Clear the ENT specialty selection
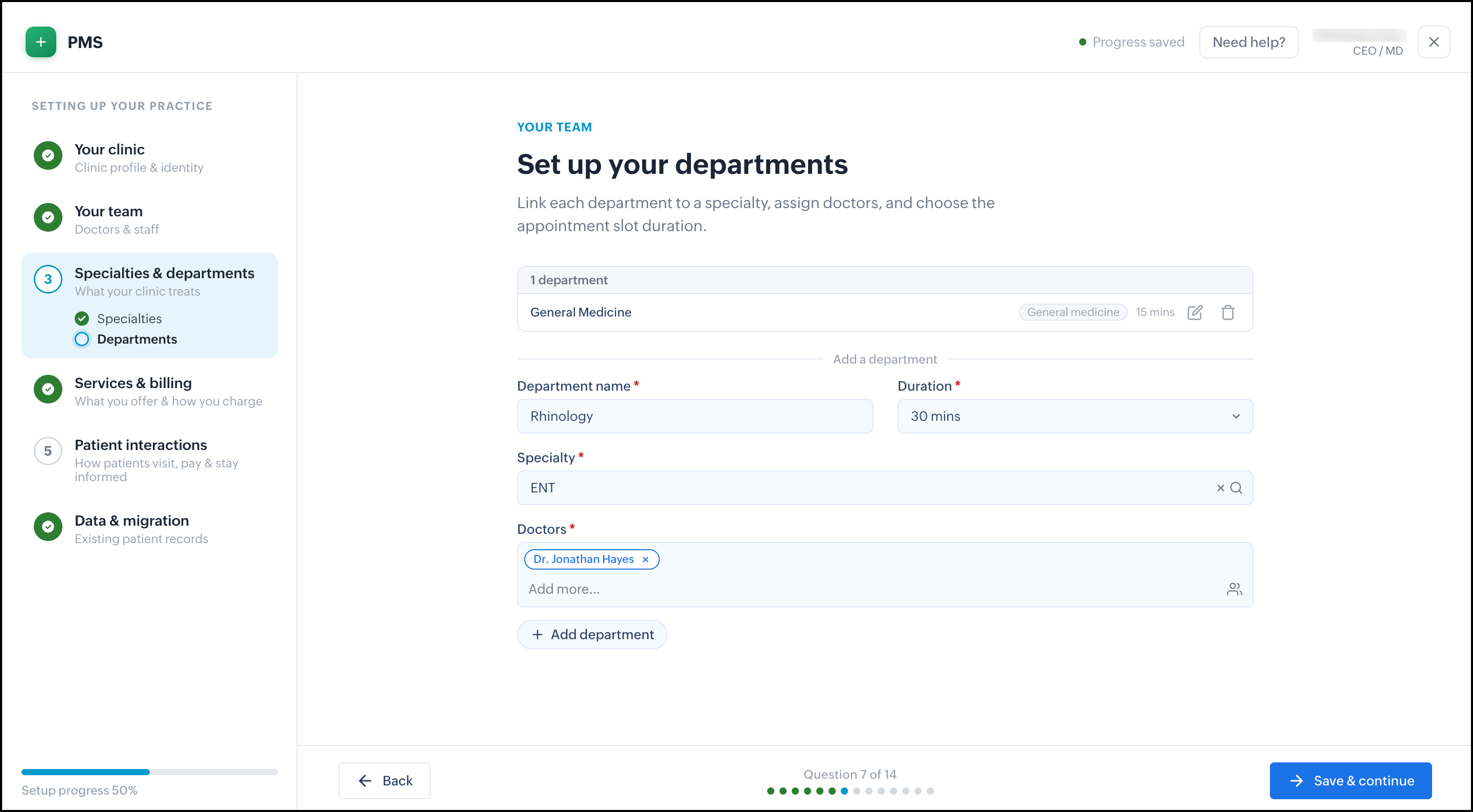Screen dimensions: 1473x812 pyautogui.click(x=1220, y=488)
